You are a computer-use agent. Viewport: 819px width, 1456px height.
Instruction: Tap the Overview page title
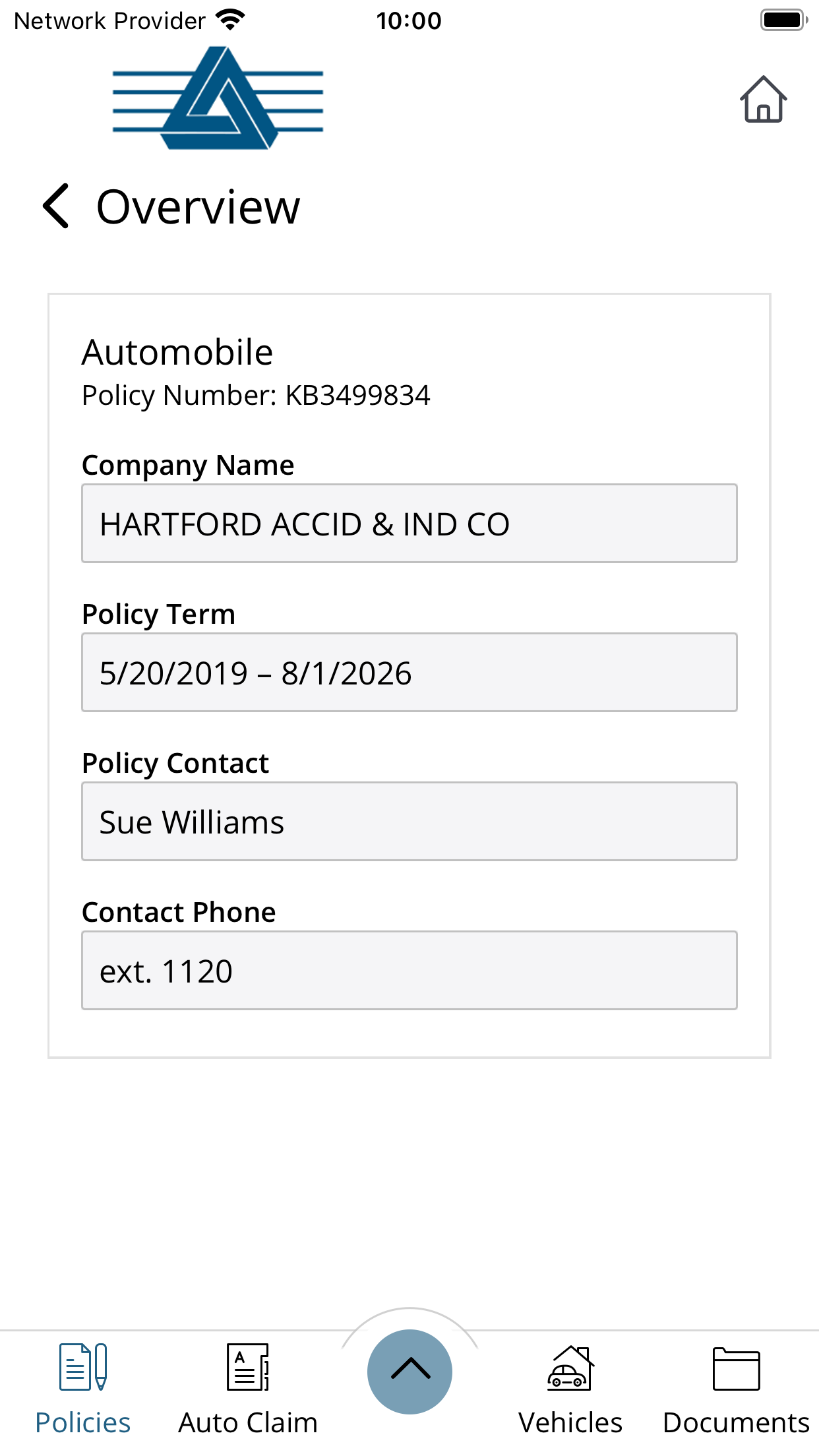198,207
